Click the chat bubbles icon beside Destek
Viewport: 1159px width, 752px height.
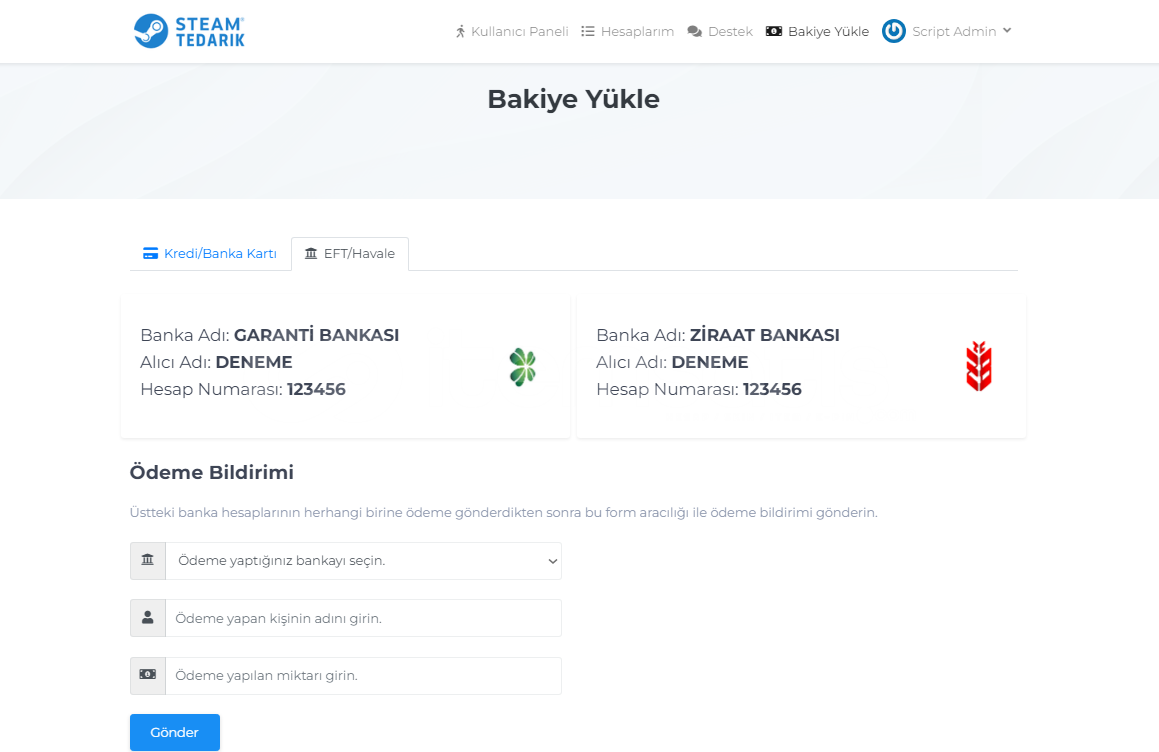point(695,31)
